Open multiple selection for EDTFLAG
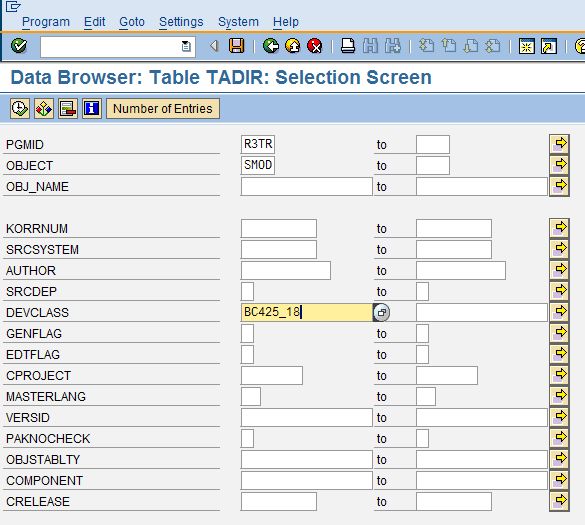The height and width of the screenshot is (525, 585). click(x=559, y=354)
